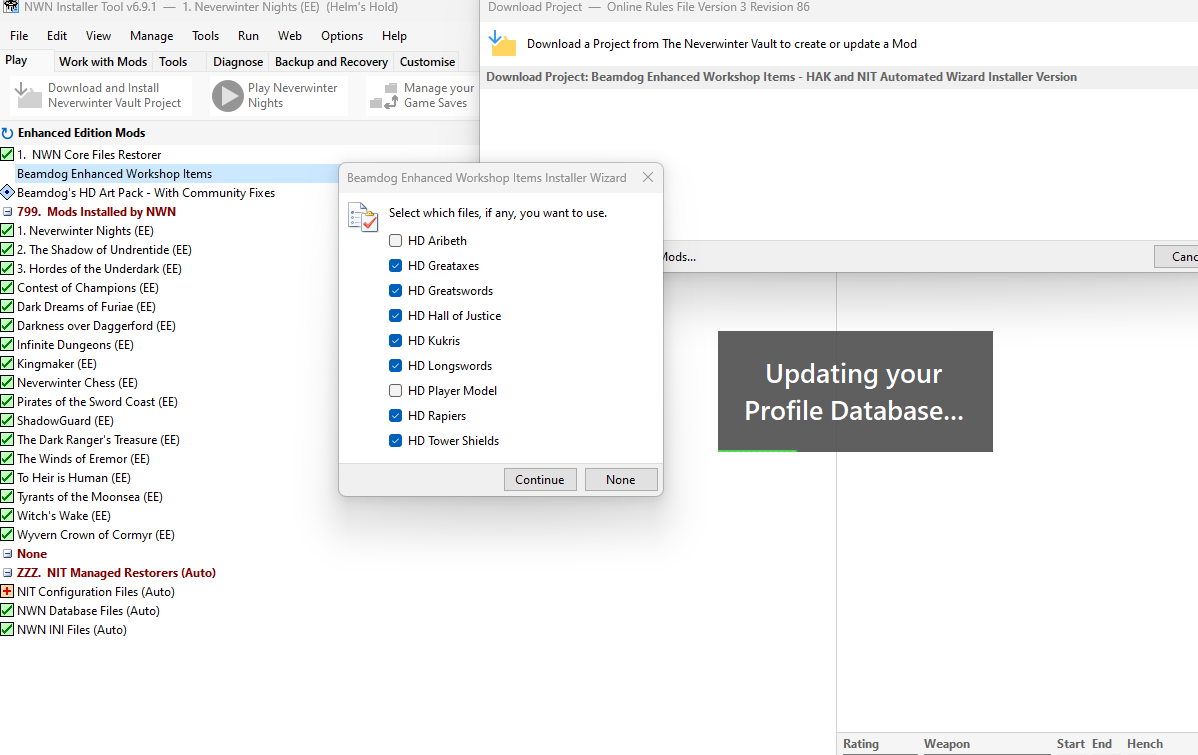Click the download folder icon in Download Project window

coord(503,44)
